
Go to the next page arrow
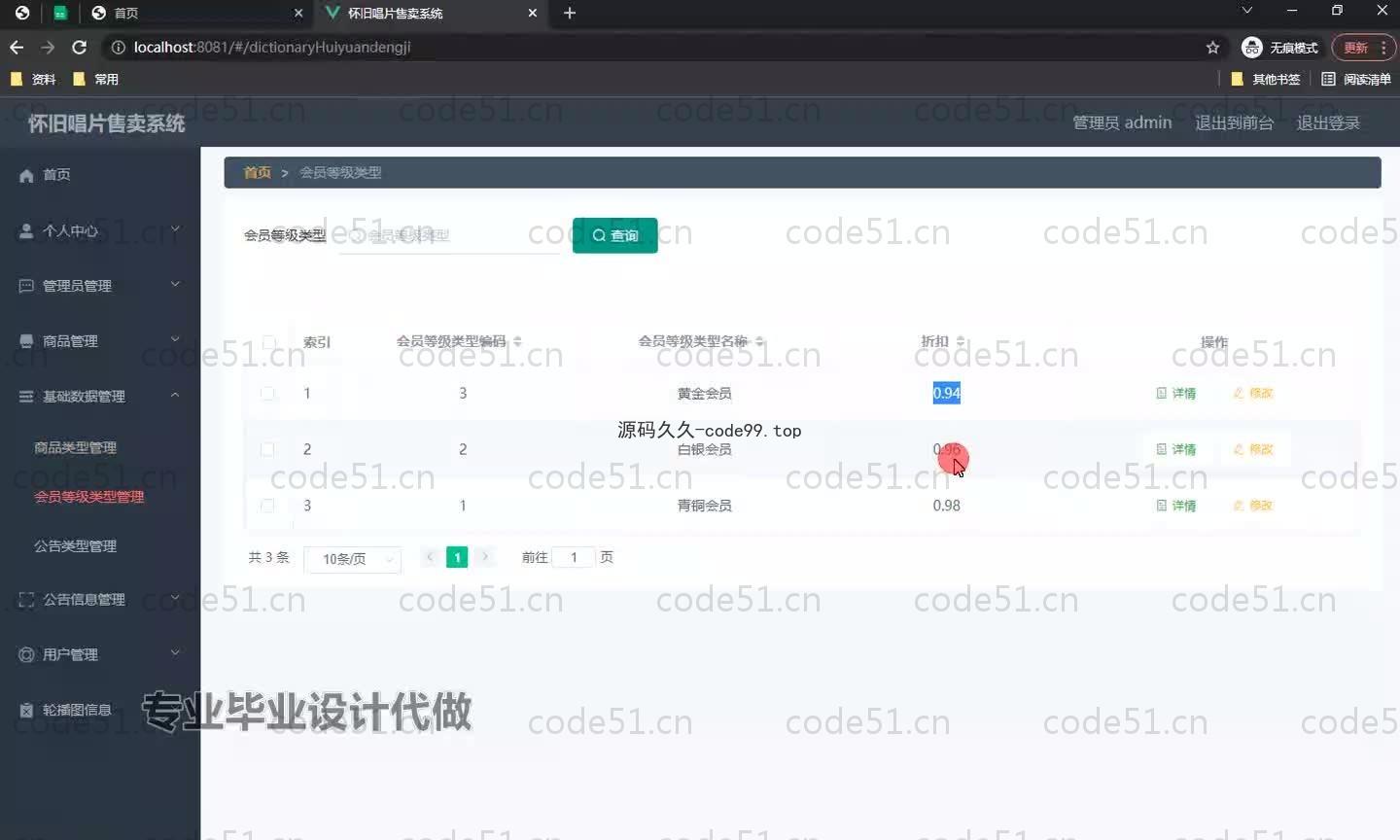485,557
